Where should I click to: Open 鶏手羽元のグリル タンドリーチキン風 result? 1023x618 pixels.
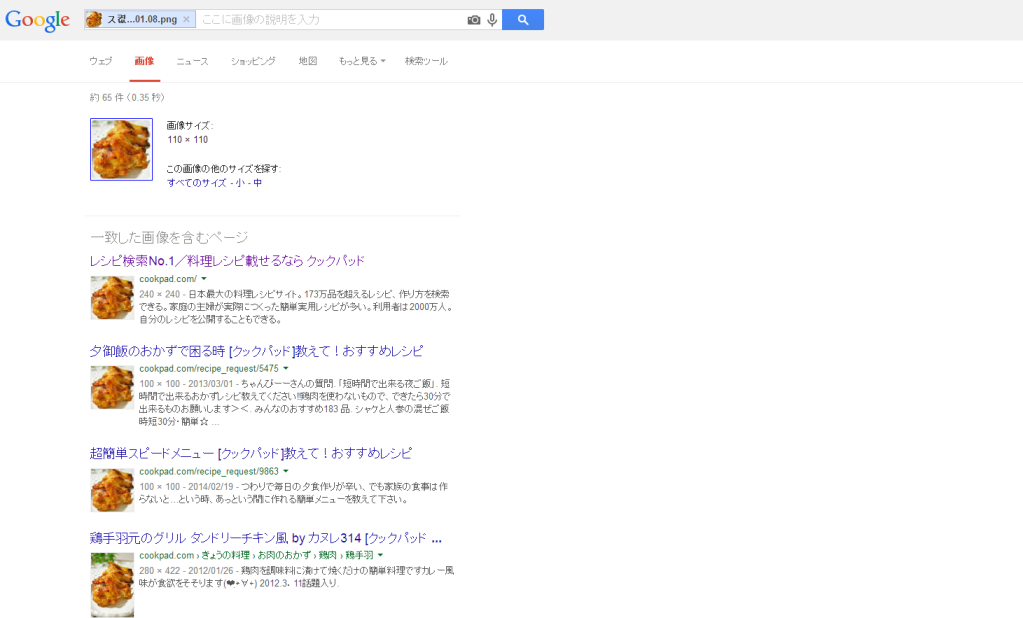click(x=266, y=538)
